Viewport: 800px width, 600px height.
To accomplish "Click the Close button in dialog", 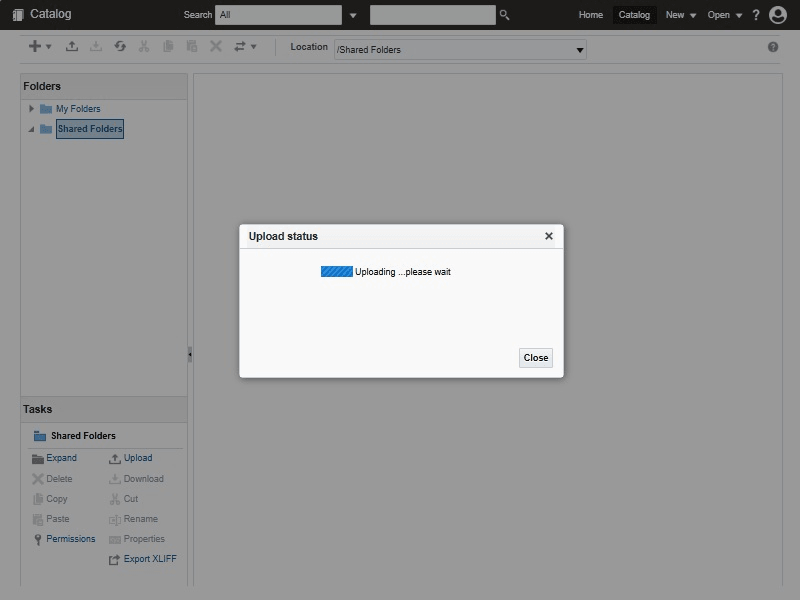I will 536,358.
